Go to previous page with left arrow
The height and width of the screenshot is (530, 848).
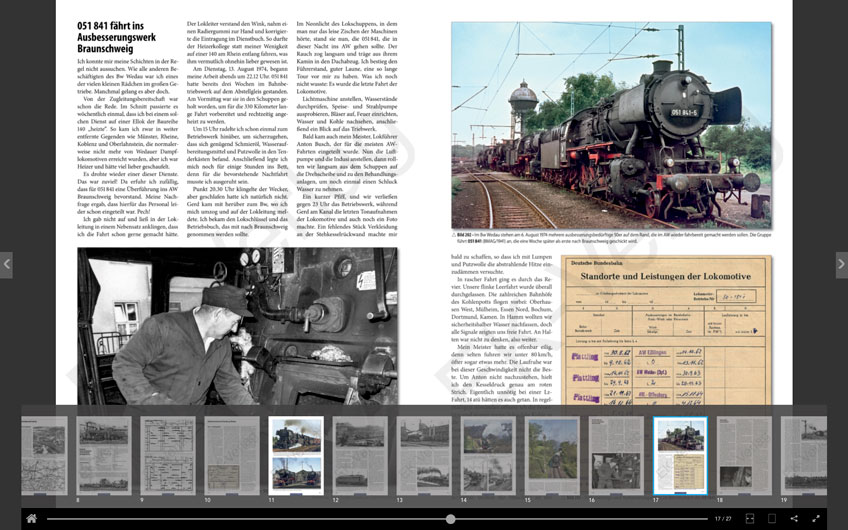[6, 264]
